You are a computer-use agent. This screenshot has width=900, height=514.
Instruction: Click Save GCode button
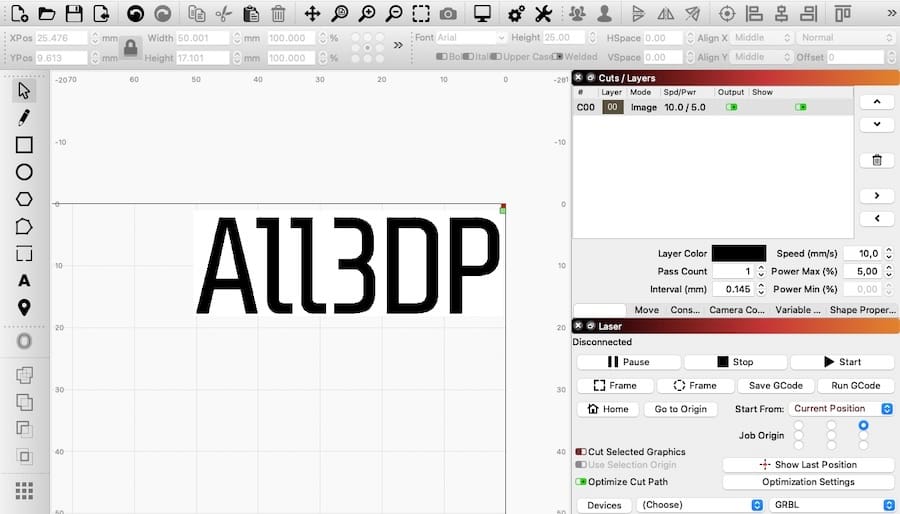tap(775, 386)
